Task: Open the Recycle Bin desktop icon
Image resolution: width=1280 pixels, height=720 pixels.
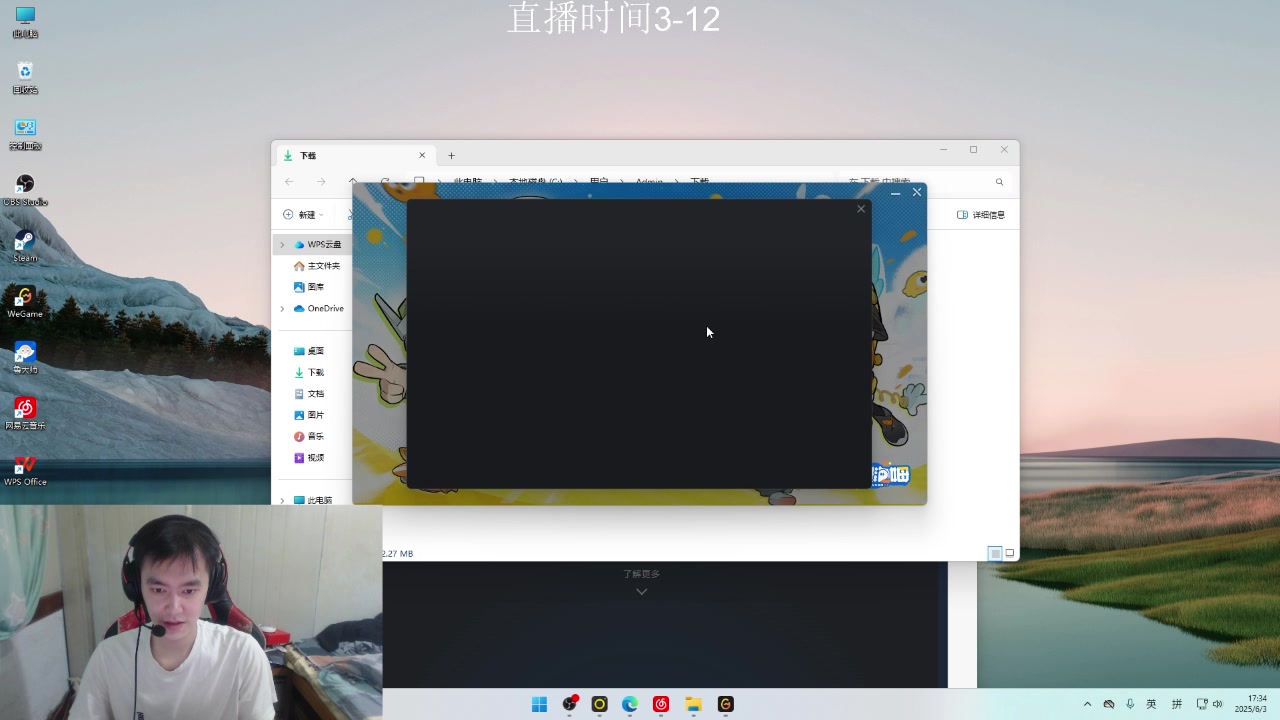Action: pyautogui.click(x=25, y=78)
